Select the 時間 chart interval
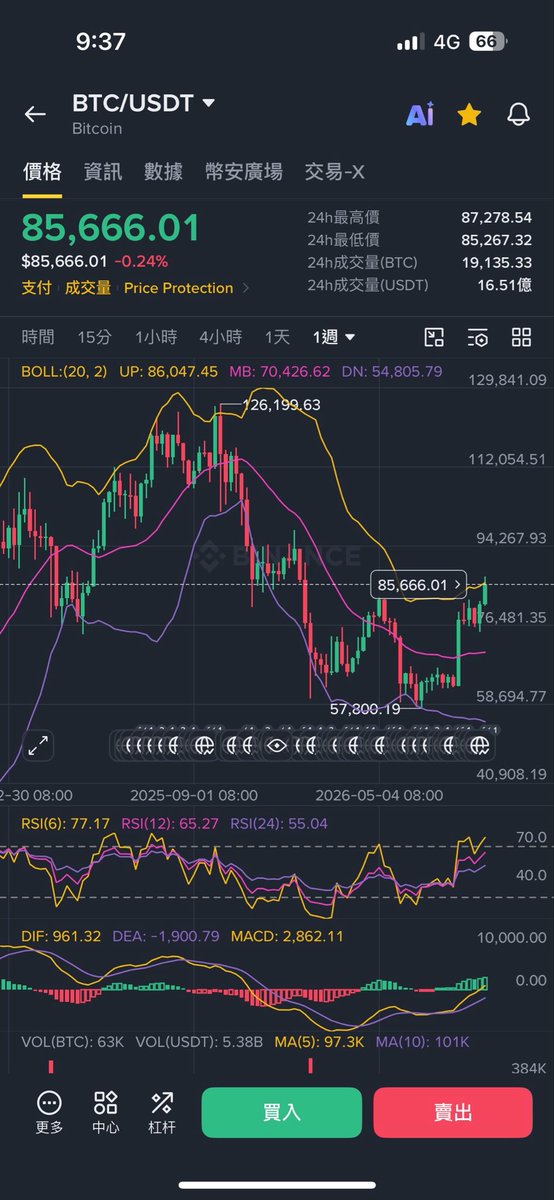 [x=38, y=337]
